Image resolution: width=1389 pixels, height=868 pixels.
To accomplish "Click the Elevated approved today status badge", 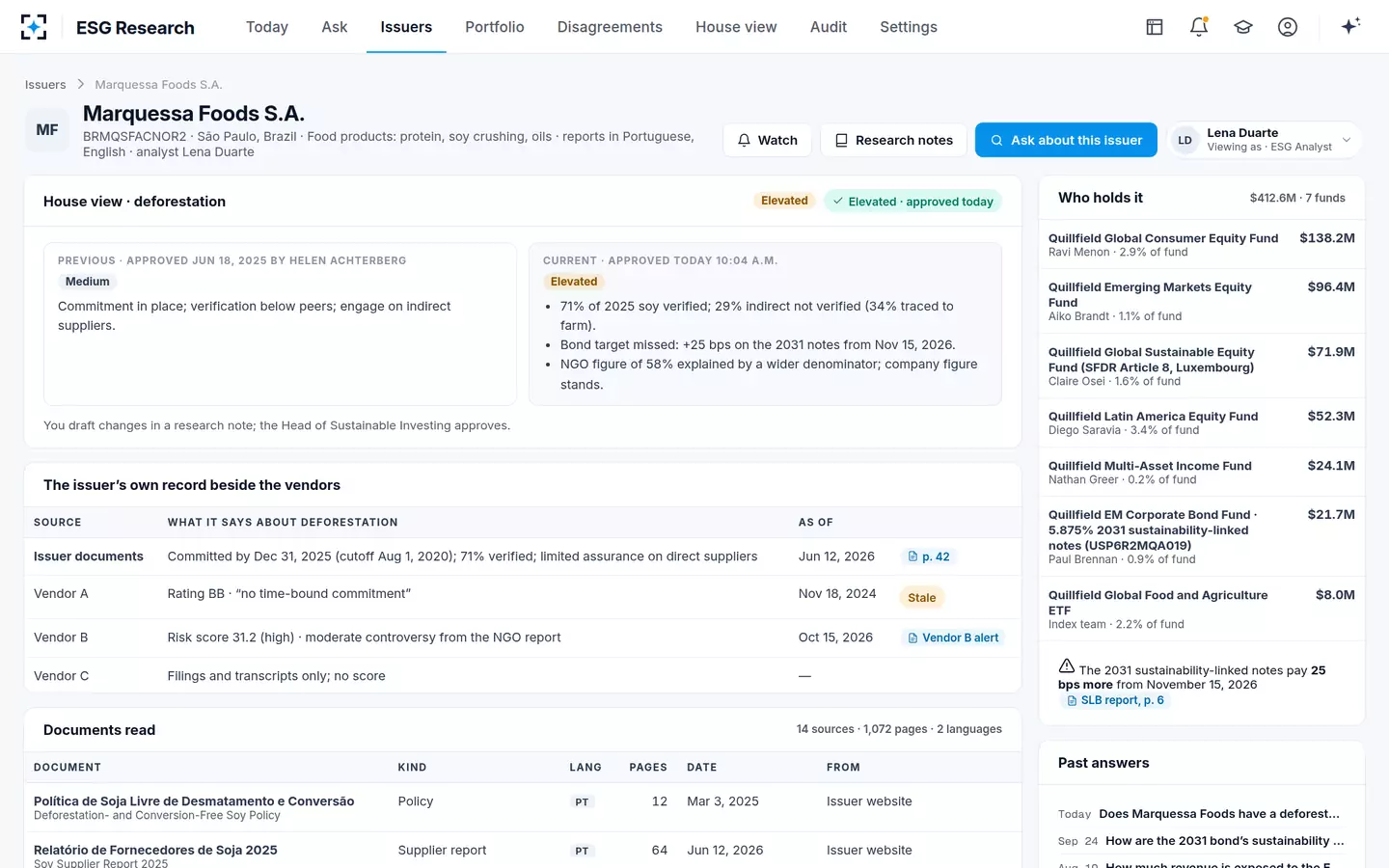I will (912, 202).
